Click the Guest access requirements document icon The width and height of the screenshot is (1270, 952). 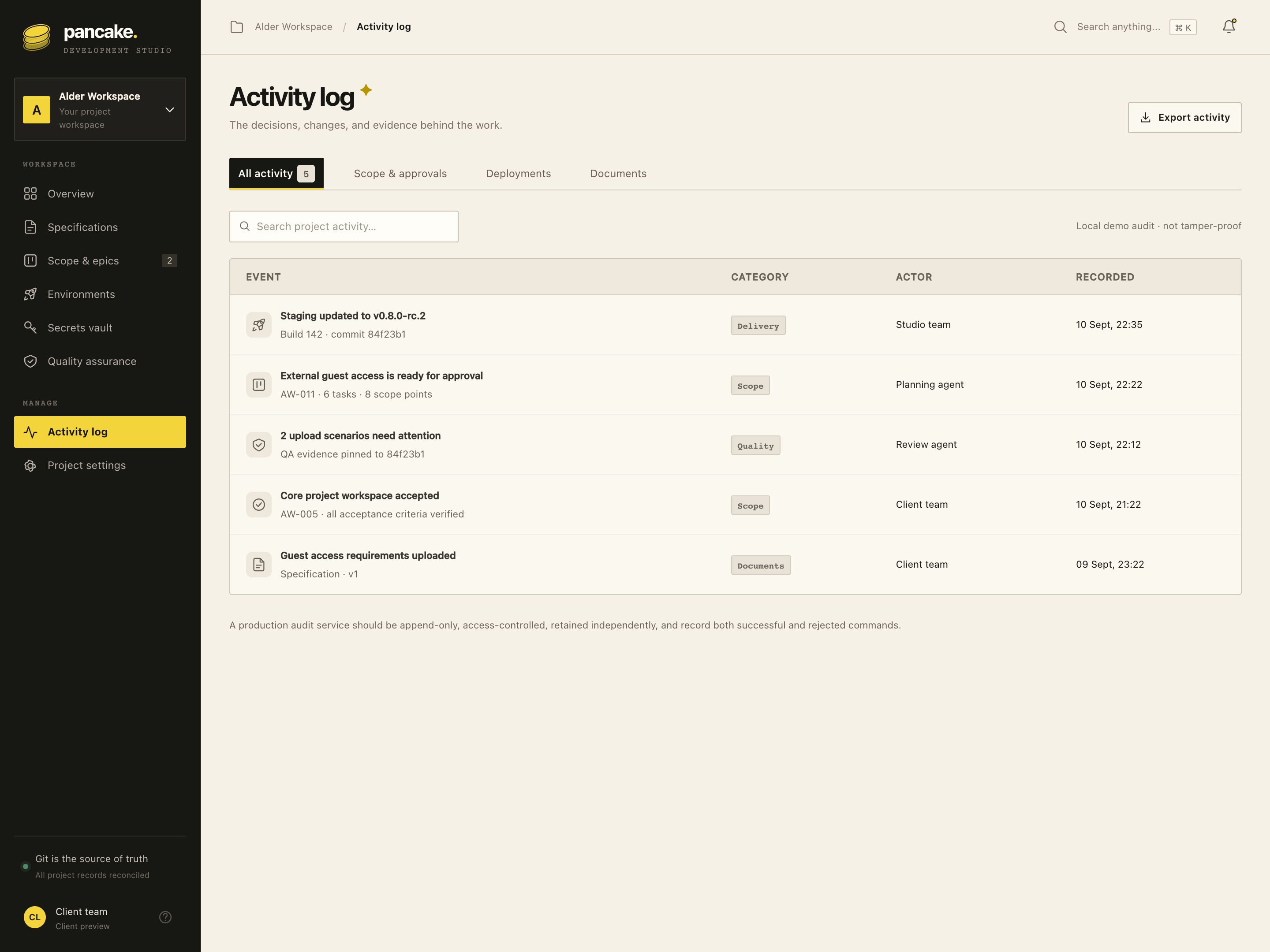(x=259, y=565)
